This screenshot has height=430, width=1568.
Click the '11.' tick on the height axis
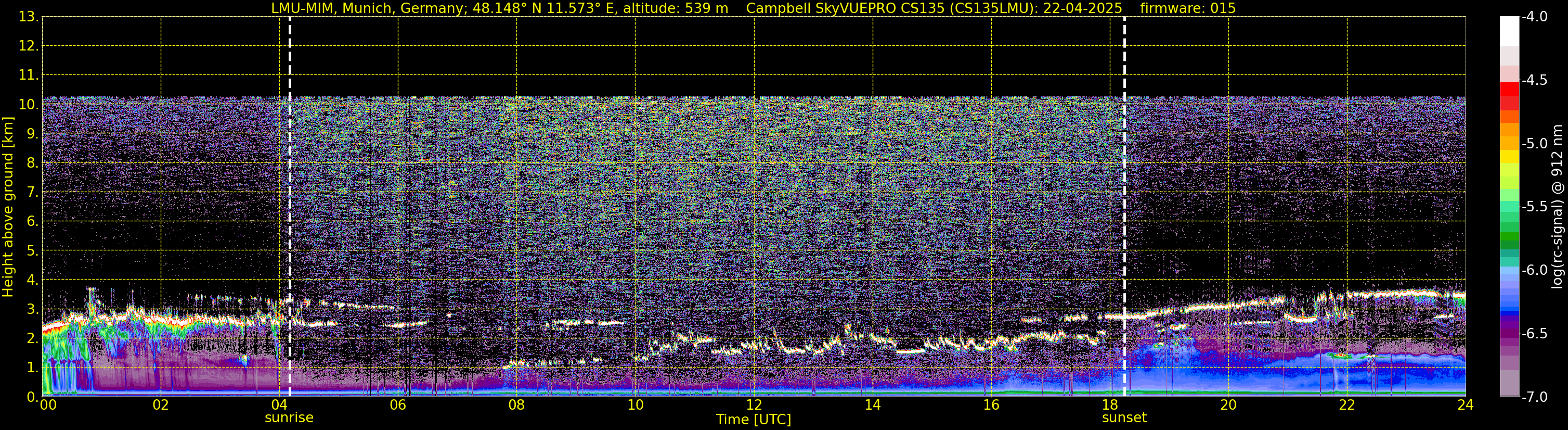tap(29, 75)
